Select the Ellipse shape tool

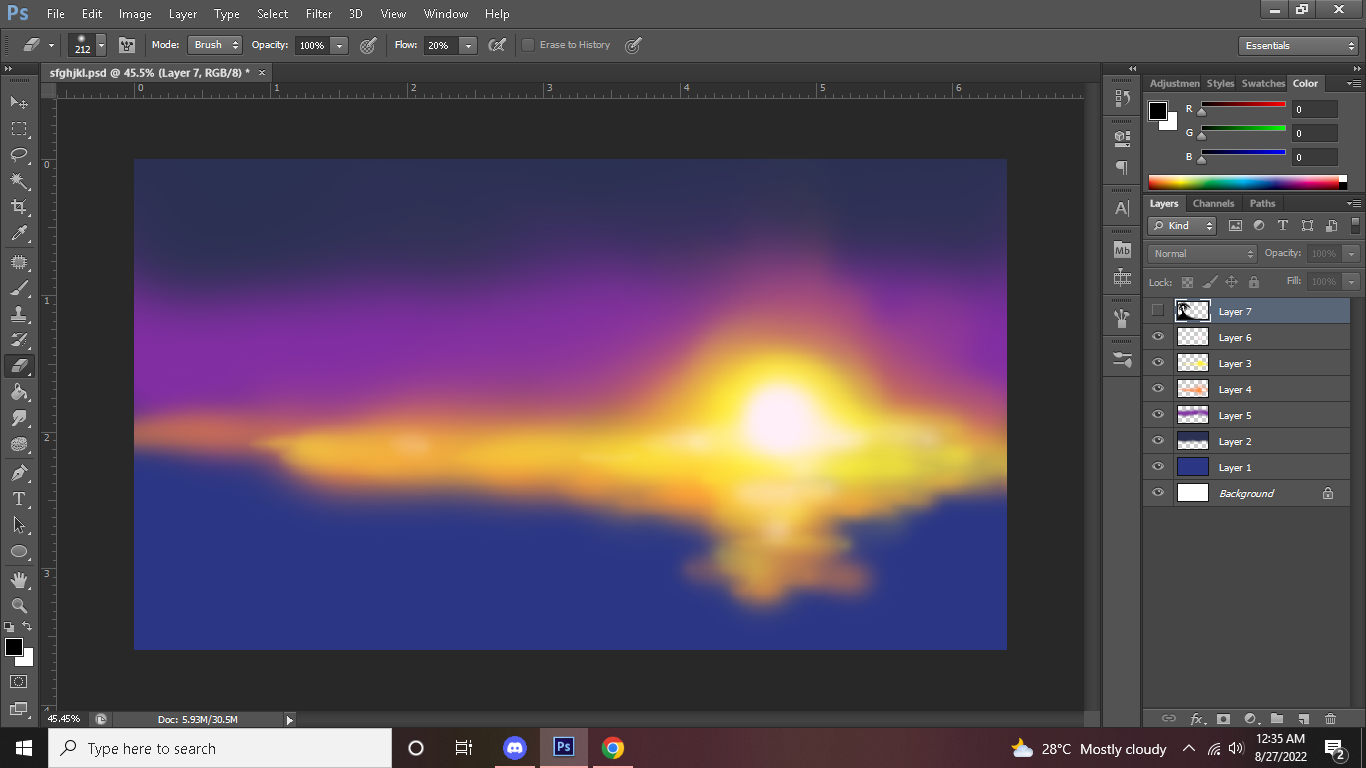tap(19, 551)
